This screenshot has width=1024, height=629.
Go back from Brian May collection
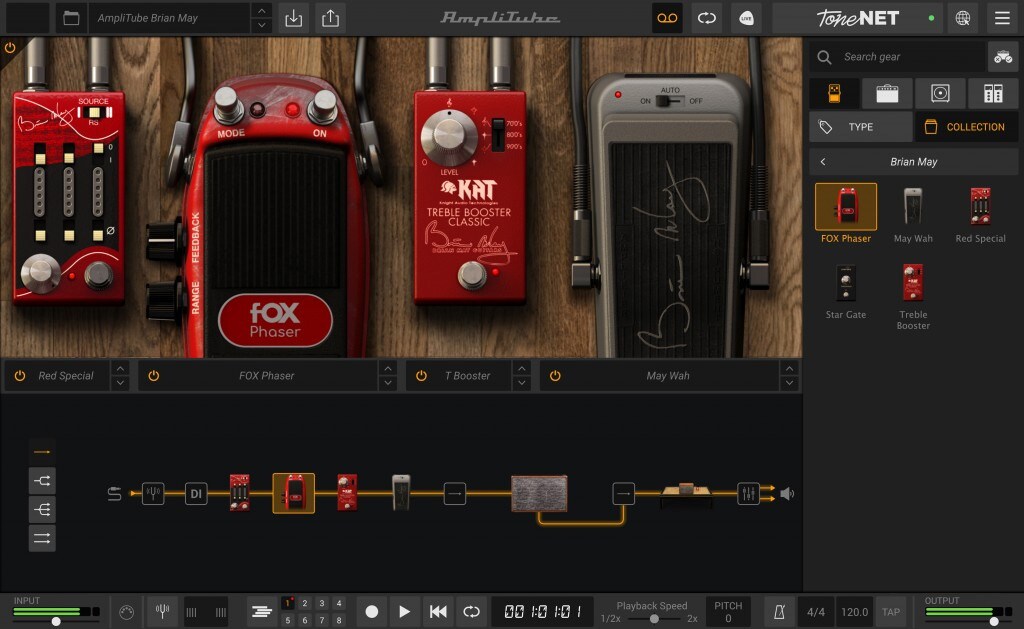pyautogui.click(x=823, y=161)
